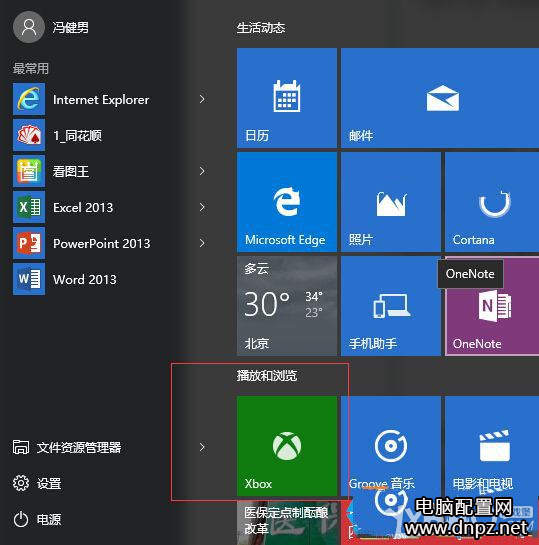Open the Groove 音乐 tile
Screen dimensions: 539x545
(x=391, y=446)
